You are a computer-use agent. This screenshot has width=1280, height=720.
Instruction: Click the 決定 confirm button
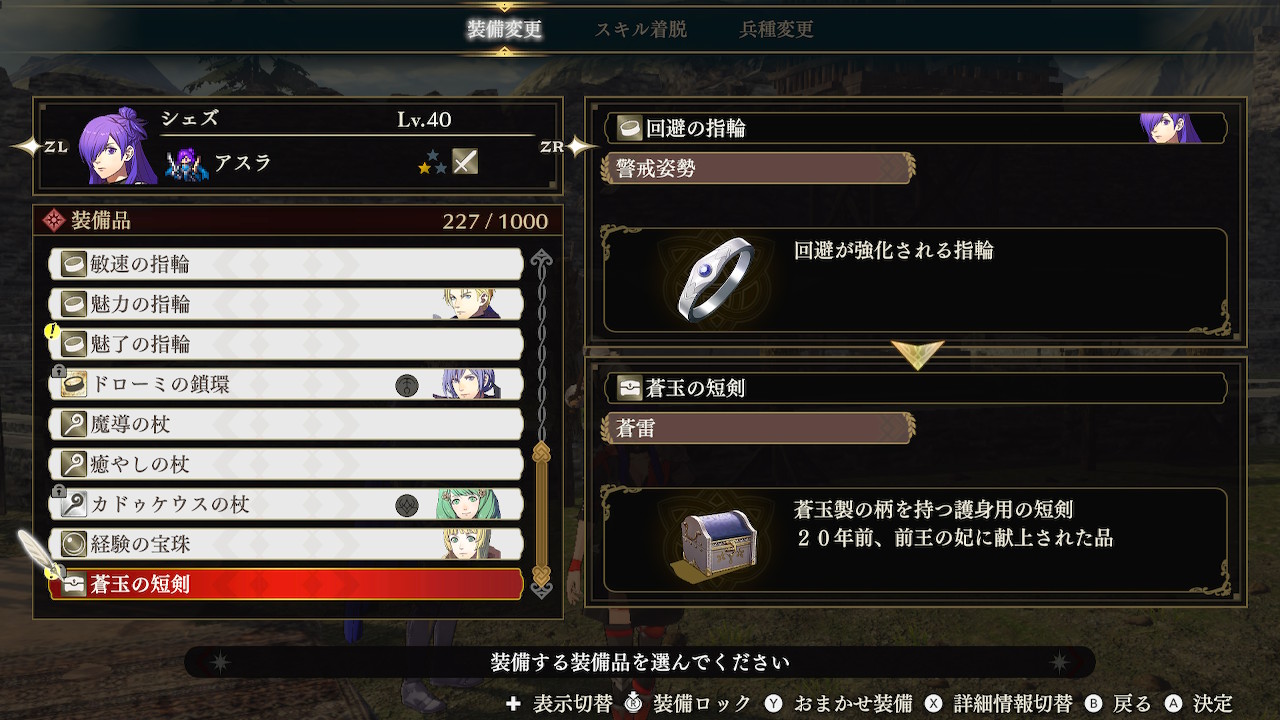(x=1199, y=703)
